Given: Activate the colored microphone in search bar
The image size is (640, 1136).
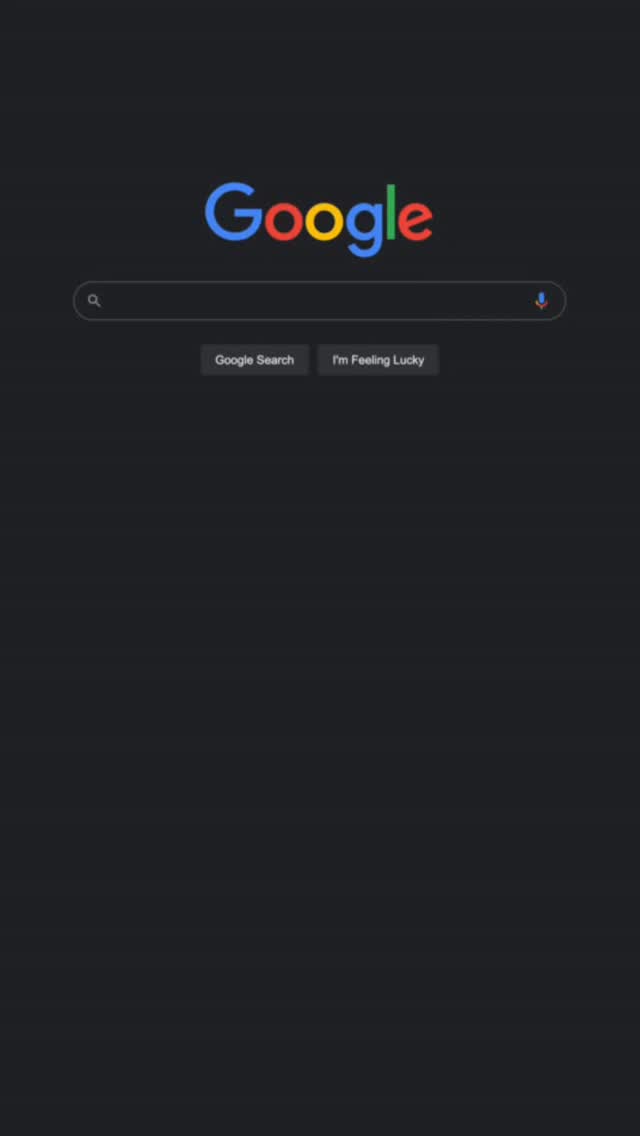Looking at the screenshot, I should point(541,301).
